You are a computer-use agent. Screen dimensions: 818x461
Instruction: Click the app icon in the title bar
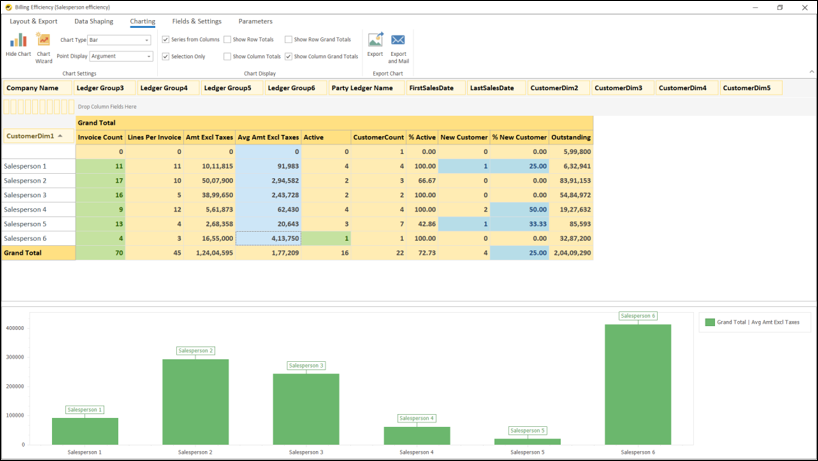[x=7, y=7]
